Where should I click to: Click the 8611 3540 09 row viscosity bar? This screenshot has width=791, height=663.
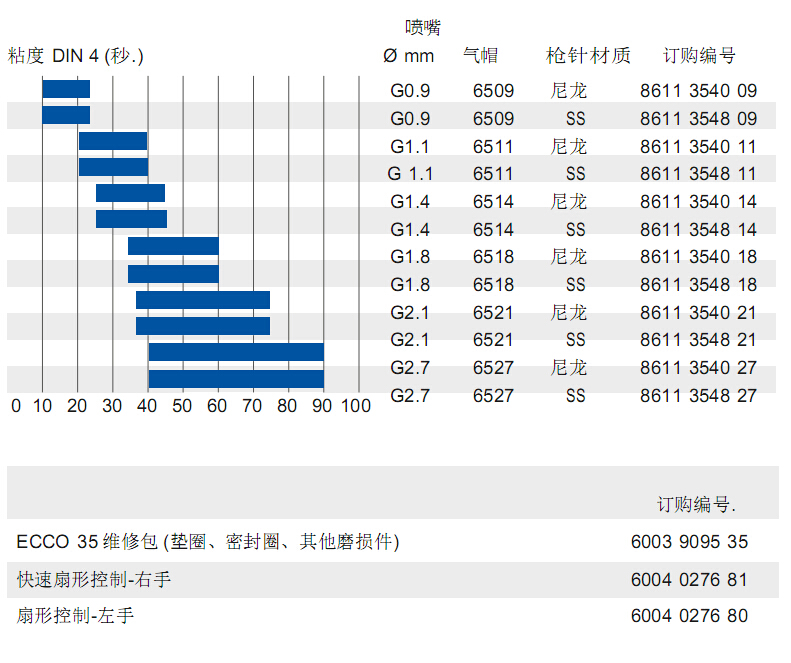click(66, 89)
